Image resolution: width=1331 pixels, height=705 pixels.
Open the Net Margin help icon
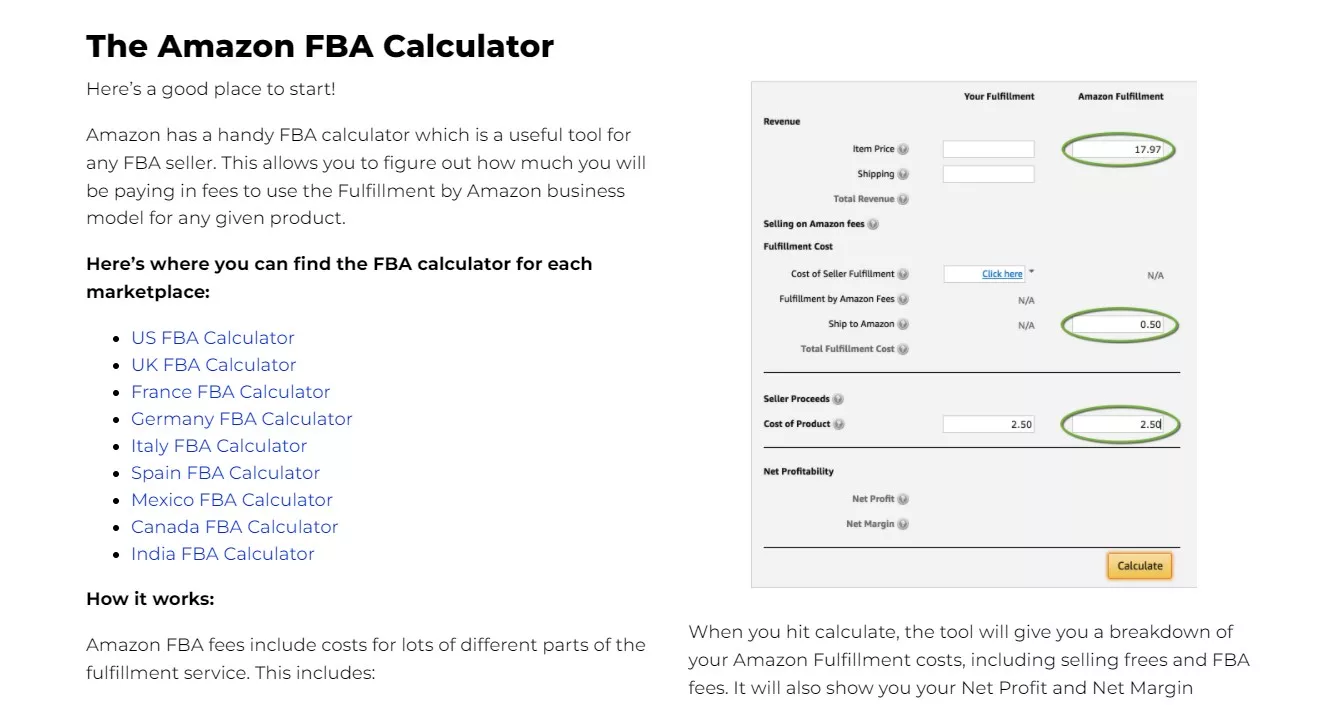(903, 522)
